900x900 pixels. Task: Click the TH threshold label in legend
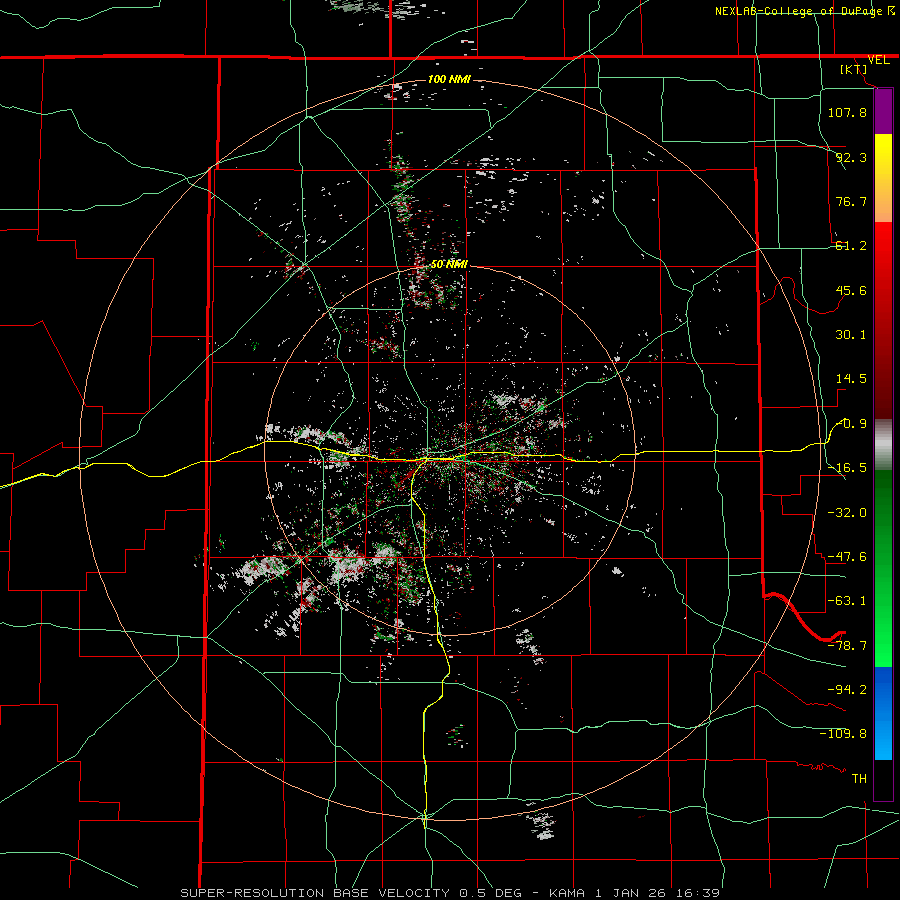pos(859,778)
